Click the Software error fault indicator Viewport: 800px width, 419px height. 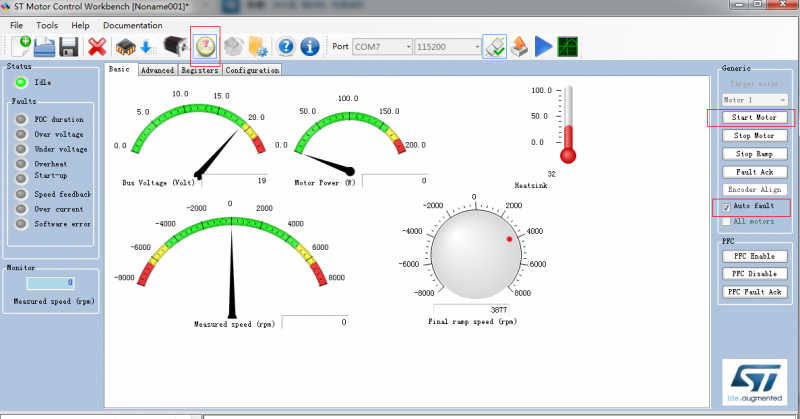[x=21, y=224]
